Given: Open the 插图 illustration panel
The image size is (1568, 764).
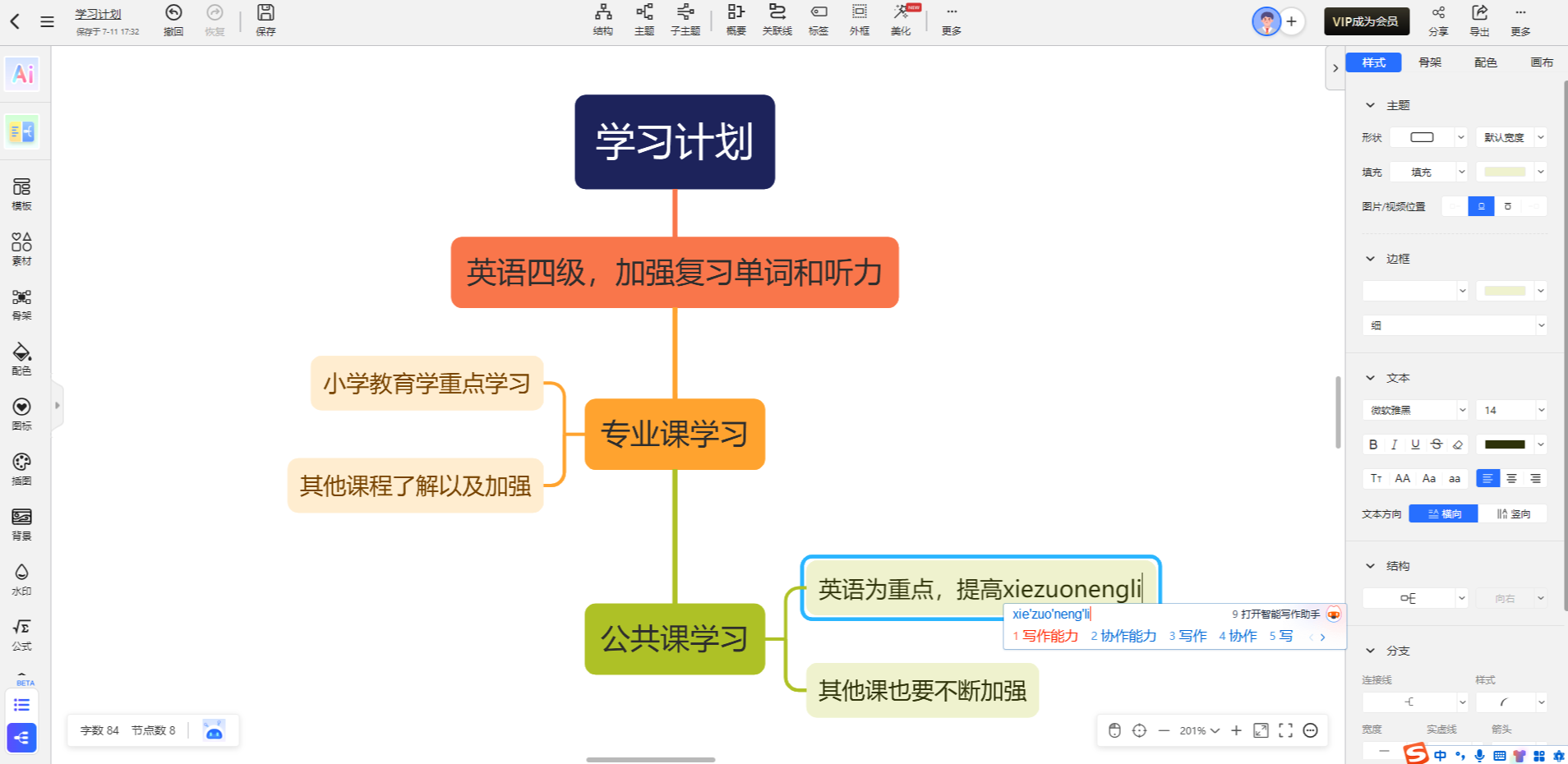Looking at the screenshot, I should [x=22, y=469].
